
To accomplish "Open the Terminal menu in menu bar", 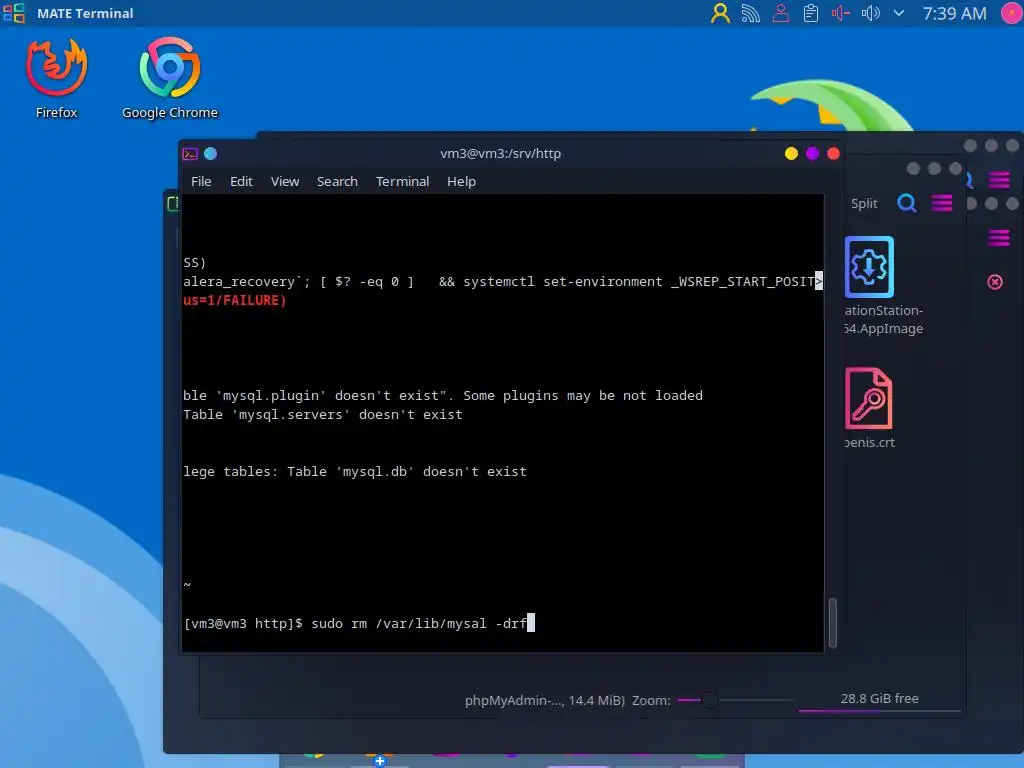I will [402, 182].
